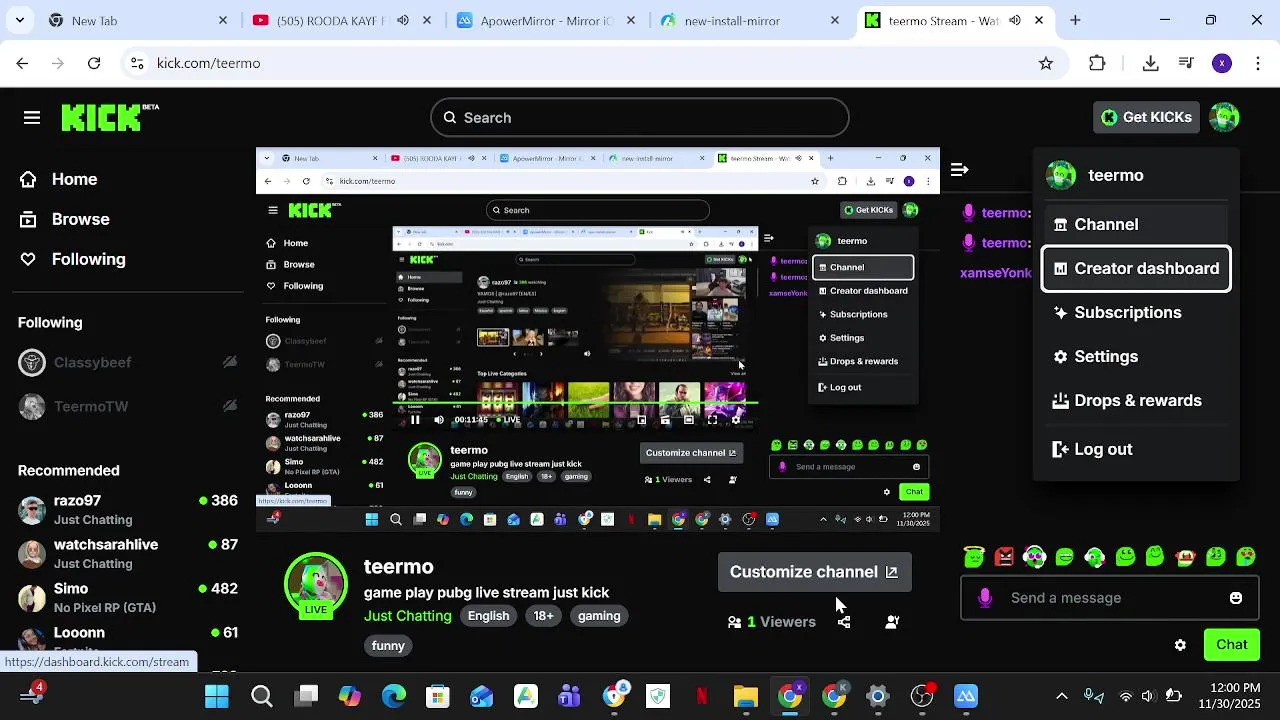This screenshot has height=720, width=1280.
Task: Open Settings from the user menu
Action: pyautogui.click(x=1136, y=356)
